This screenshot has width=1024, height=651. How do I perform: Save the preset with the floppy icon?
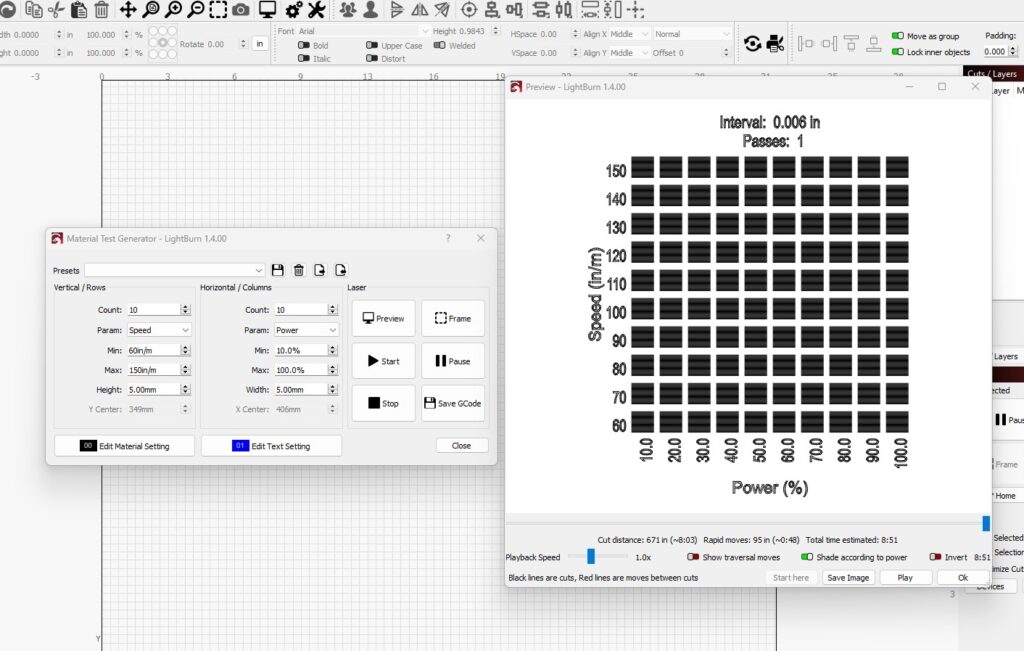[278, 270]
